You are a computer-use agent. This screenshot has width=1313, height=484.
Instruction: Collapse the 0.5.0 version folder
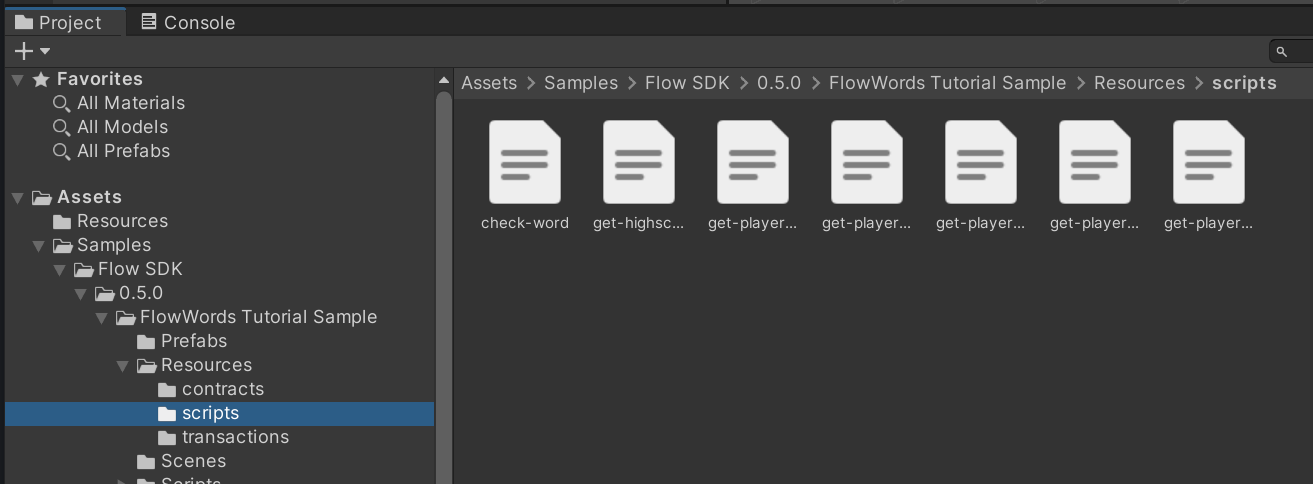pyautogui.click(x=81, y=293)
